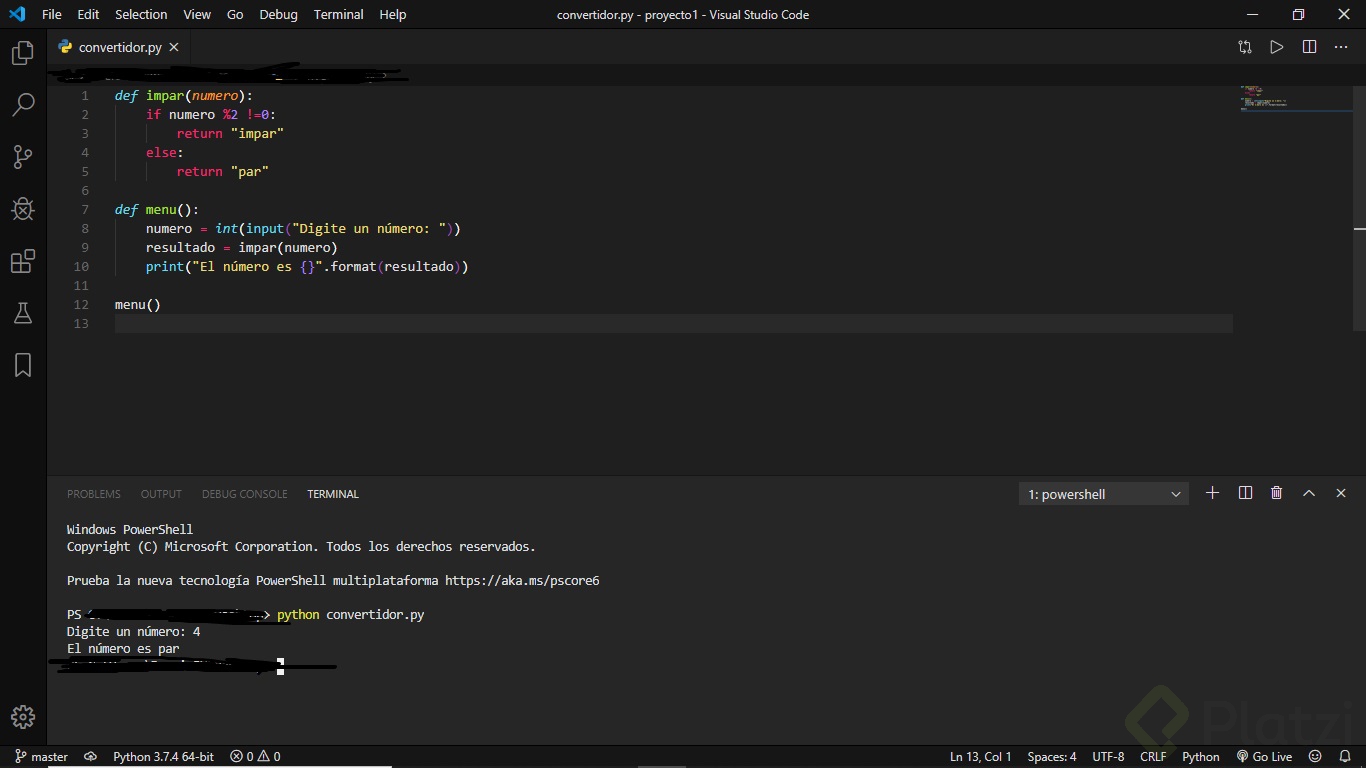The width and height of the screenshot is (1366, 768).
Task: Change the end of line sequence via CRLF
Action: [1153, 757]
